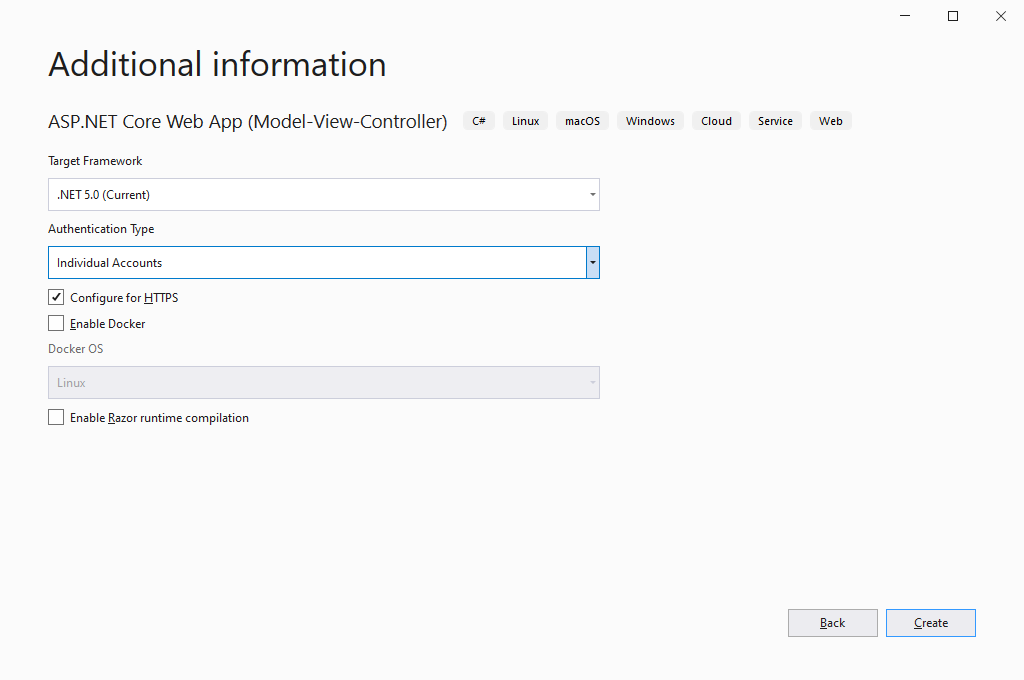
Task: Toggle the Configure for HTTPS checkbox
Action: tap(56, 297)
